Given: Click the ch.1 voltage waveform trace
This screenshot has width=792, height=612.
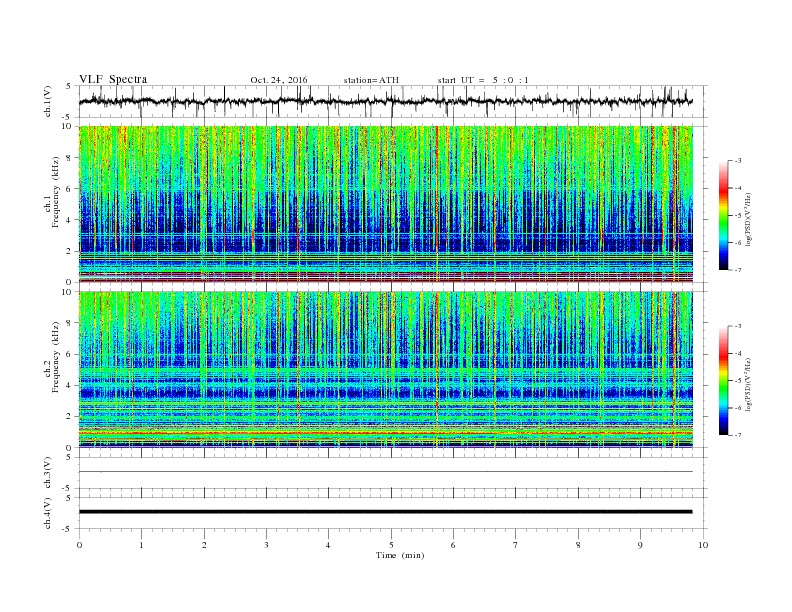Looking at the screenshot, I should pyautogui.click(x=385, y=101).
